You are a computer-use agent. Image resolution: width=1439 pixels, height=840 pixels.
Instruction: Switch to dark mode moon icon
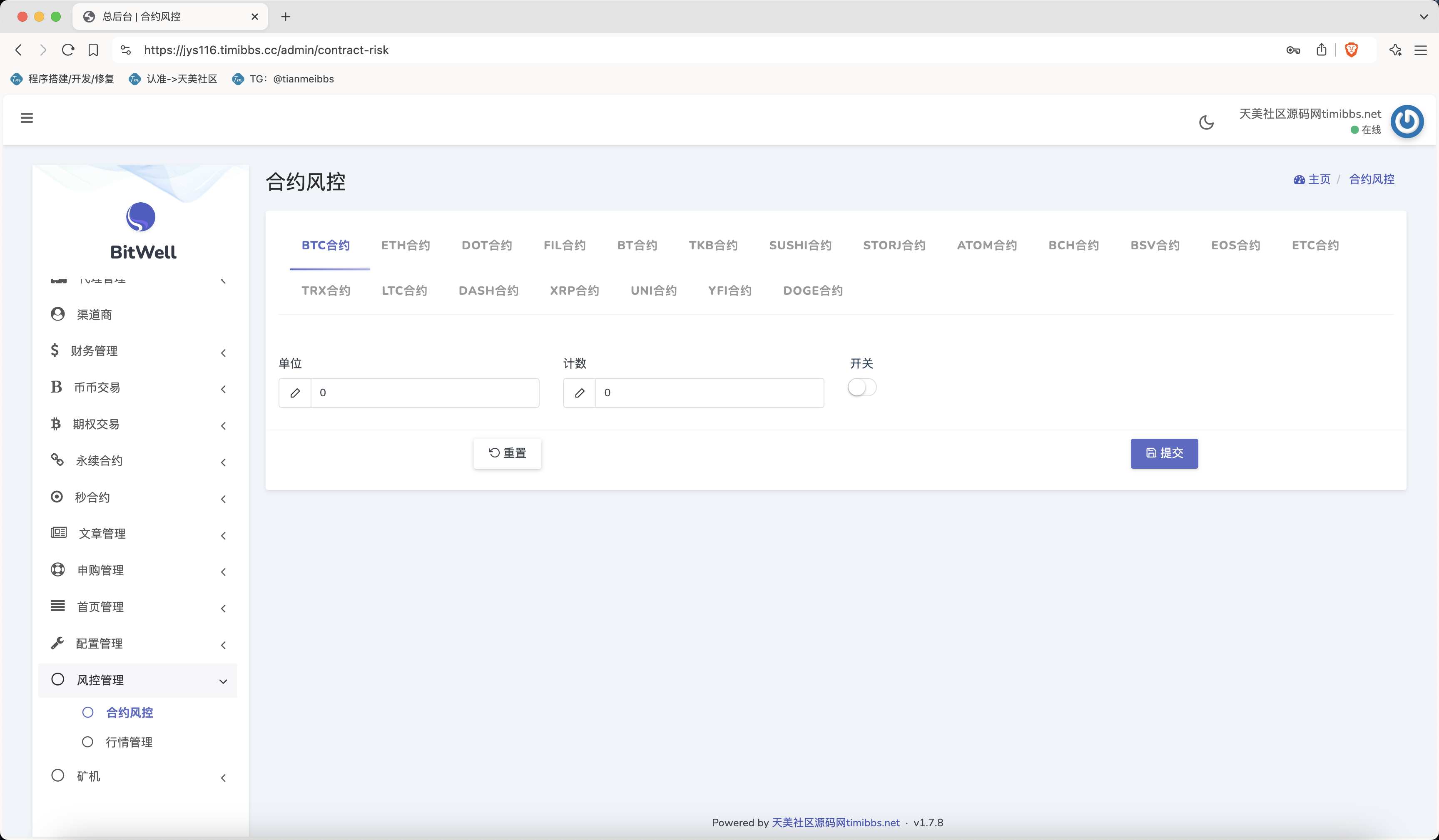point(1206,122)
